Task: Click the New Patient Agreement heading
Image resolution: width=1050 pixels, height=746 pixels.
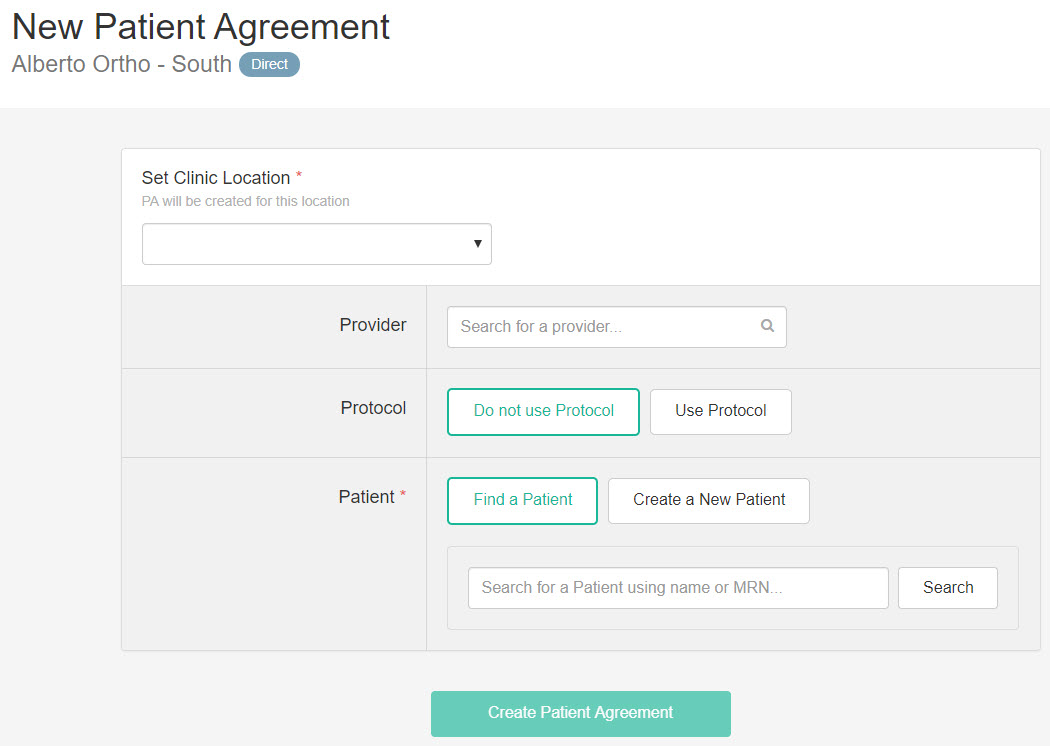Action: tap(201, 27)
